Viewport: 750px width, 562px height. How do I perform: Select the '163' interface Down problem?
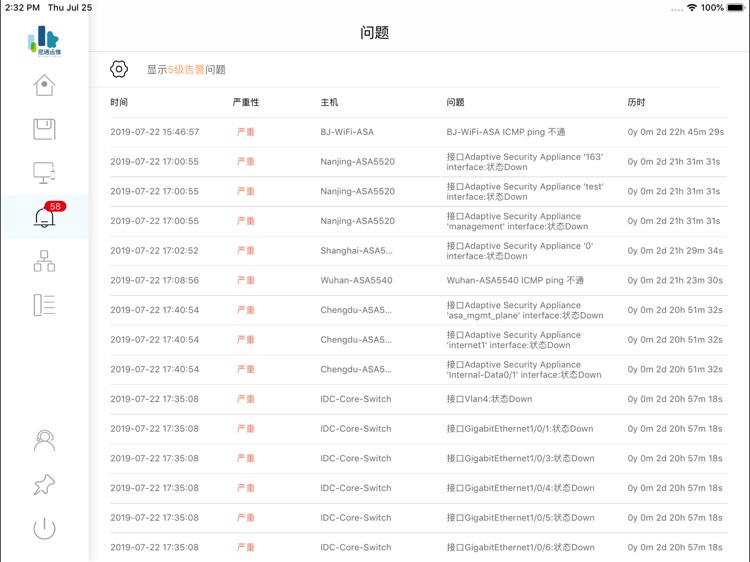[525, 162]
